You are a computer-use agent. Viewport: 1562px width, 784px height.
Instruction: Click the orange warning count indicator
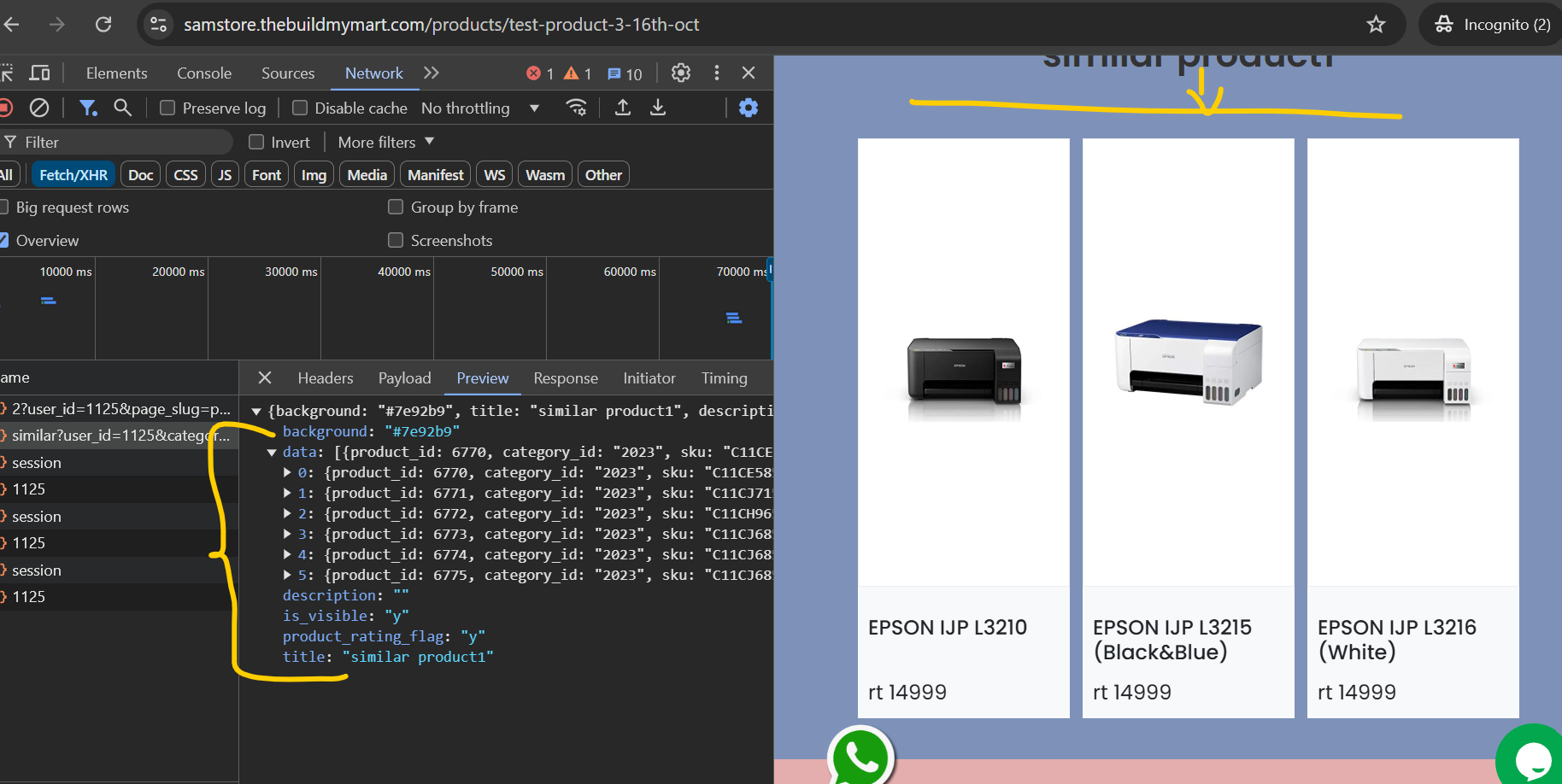pos(578,73)
